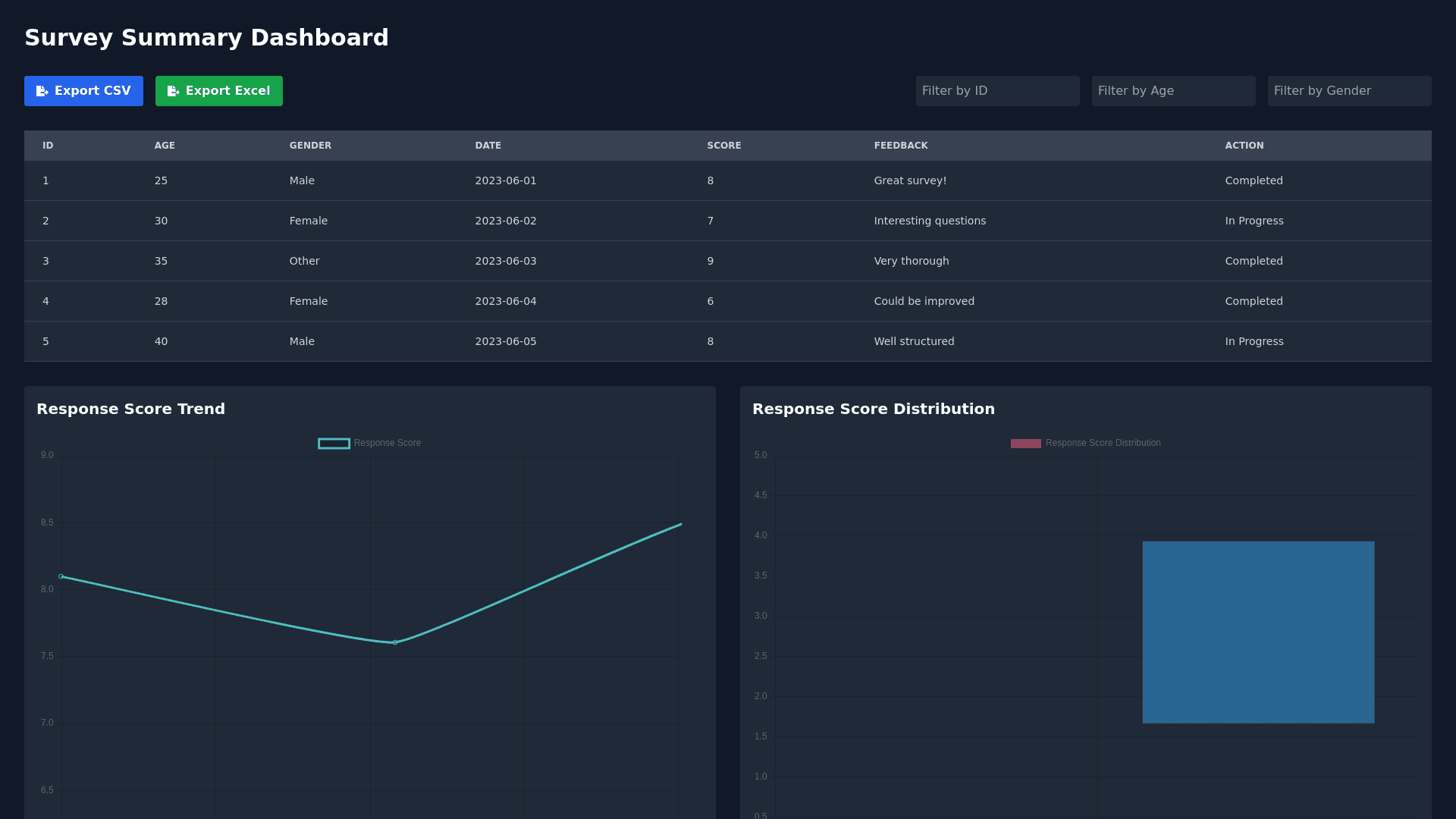Focus the Filter by ID field
The width and height of the screenshot is (1456, 819).
(x=997, y=91)
